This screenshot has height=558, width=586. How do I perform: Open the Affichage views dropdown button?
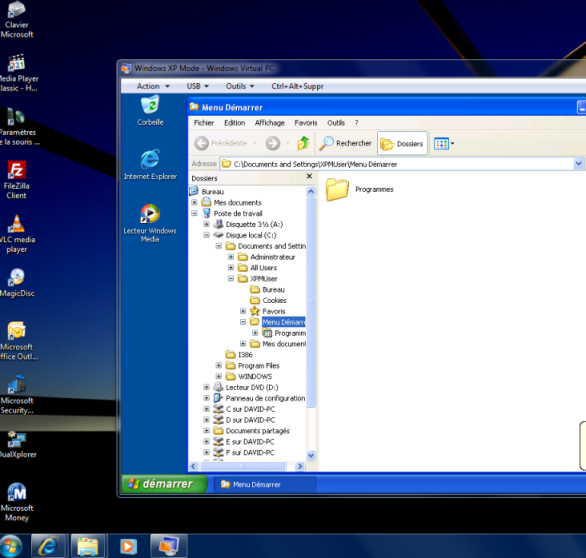click(x=444, y=143)
